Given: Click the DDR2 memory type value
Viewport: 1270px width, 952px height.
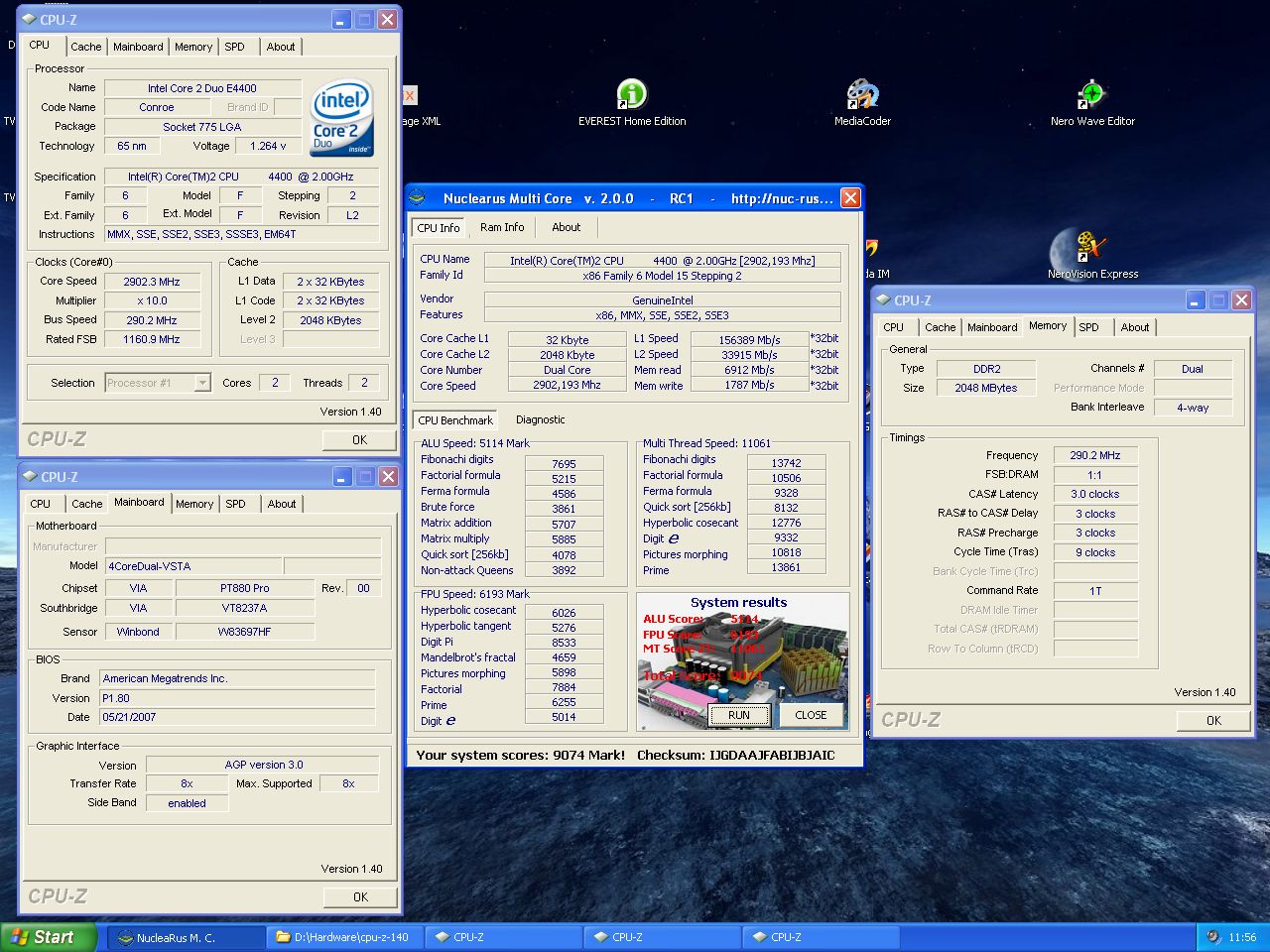Looking at the screenshot, I should click(x=986, y=369).
